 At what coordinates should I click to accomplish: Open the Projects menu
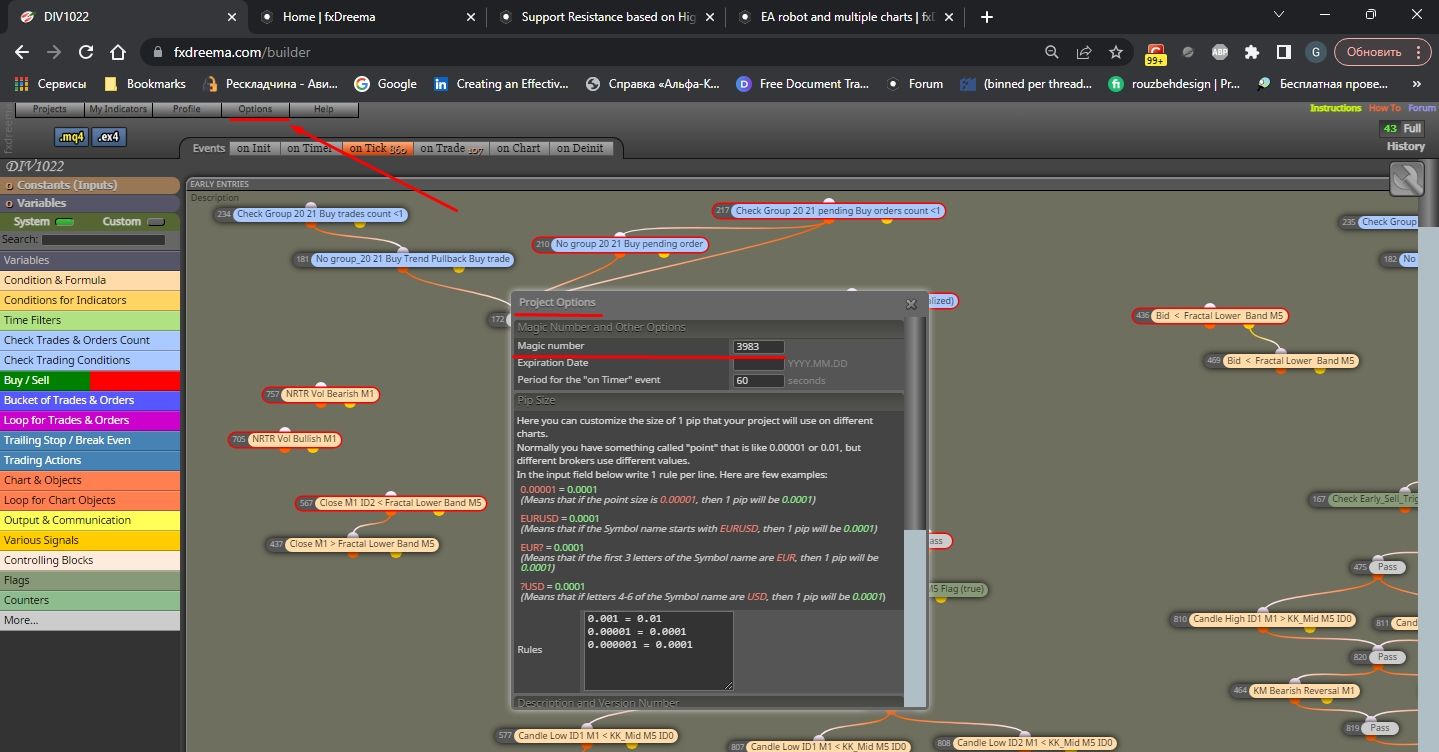tap(50, 109)
